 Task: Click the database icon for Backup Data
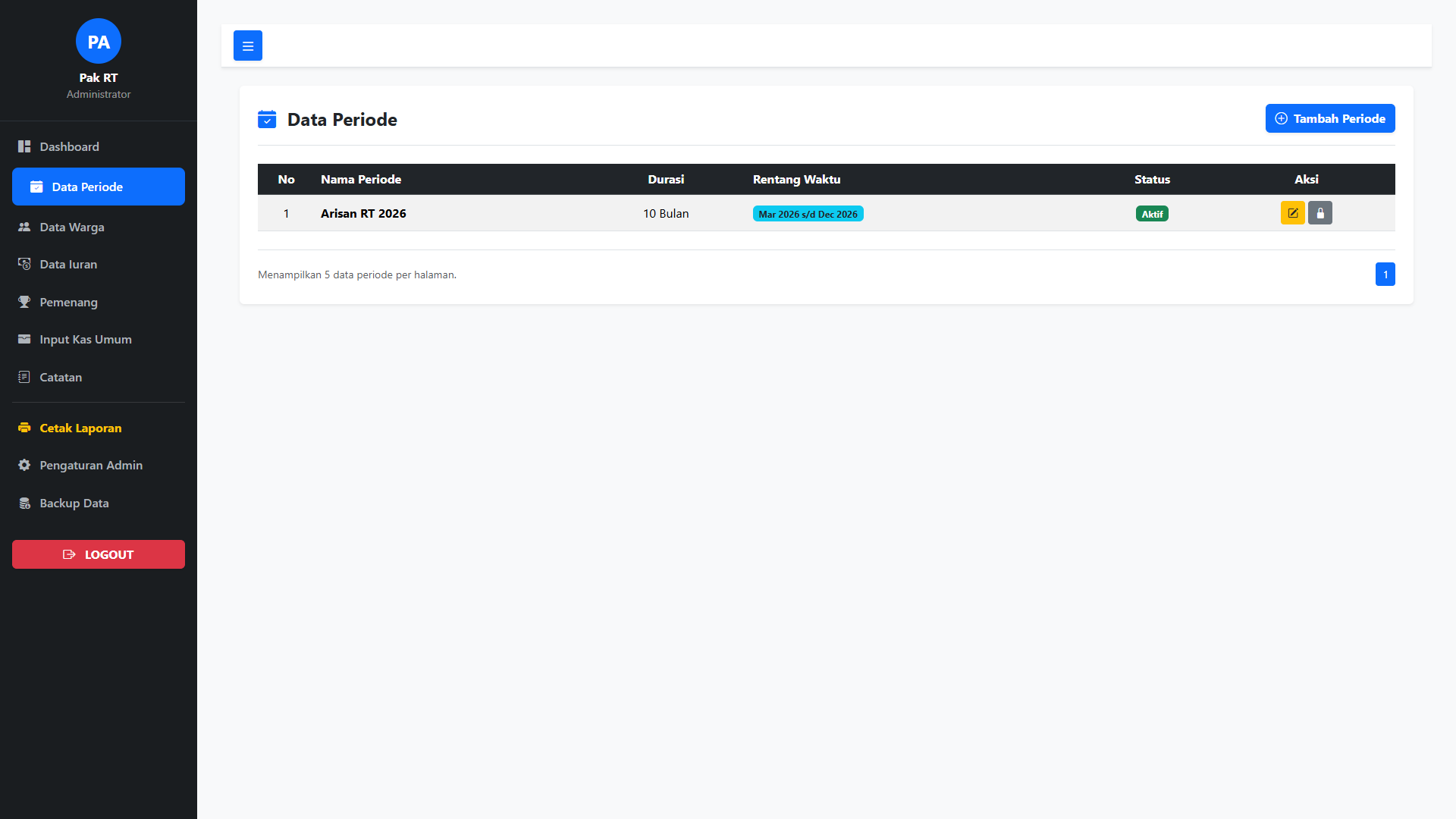24,503
